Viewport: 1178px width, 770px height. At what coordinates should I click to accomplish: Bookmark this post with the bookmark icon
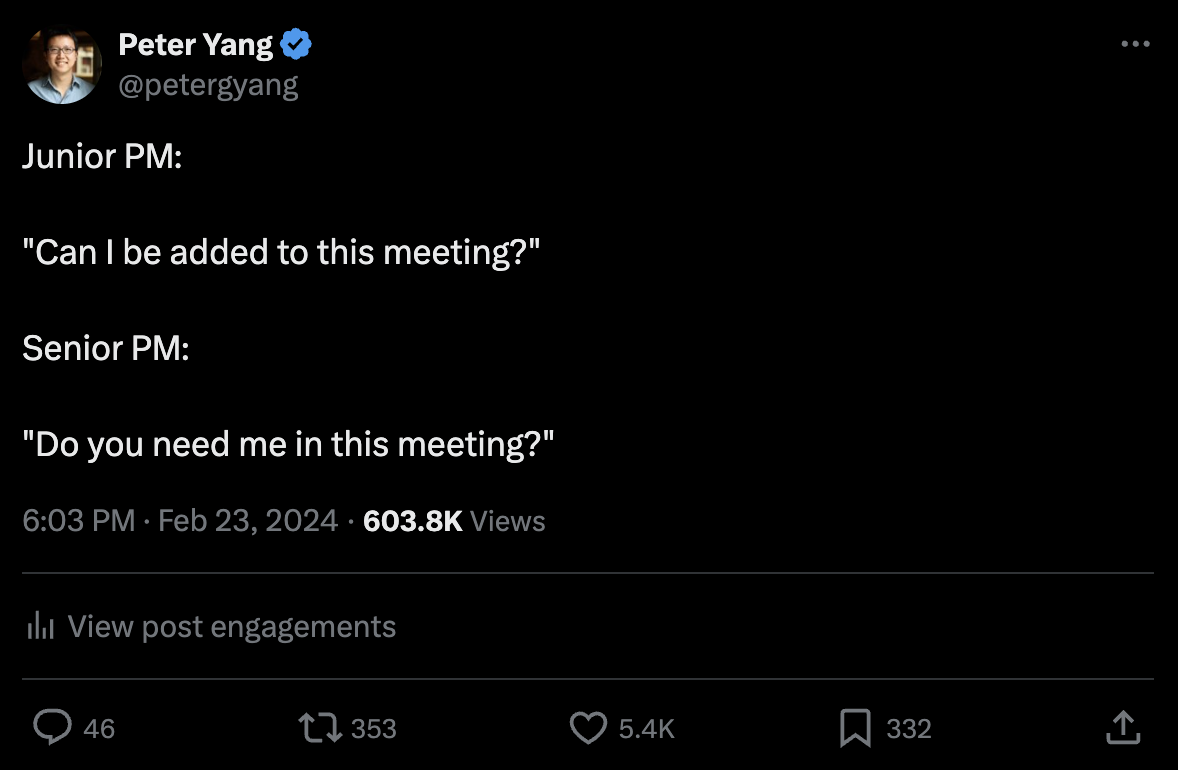855,727
